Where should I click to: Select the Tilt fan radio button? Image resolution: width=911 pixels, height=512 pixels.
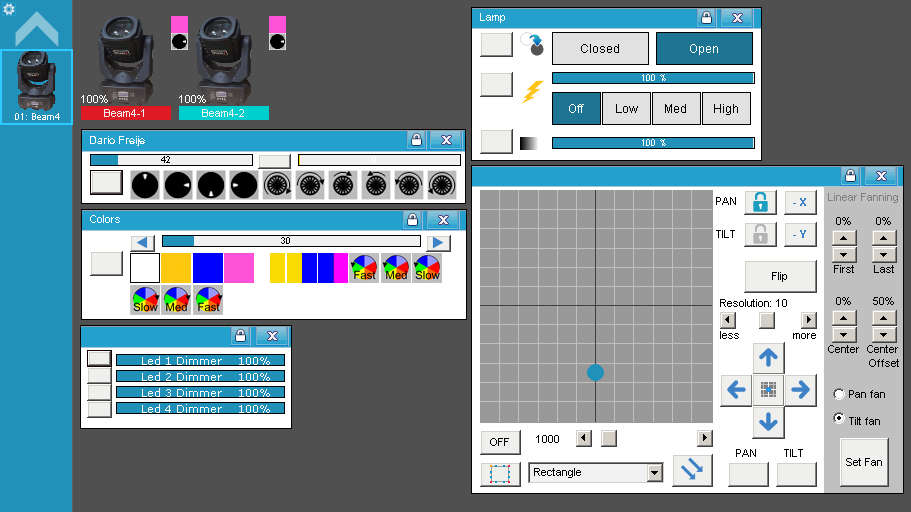[x=839, y=418]
